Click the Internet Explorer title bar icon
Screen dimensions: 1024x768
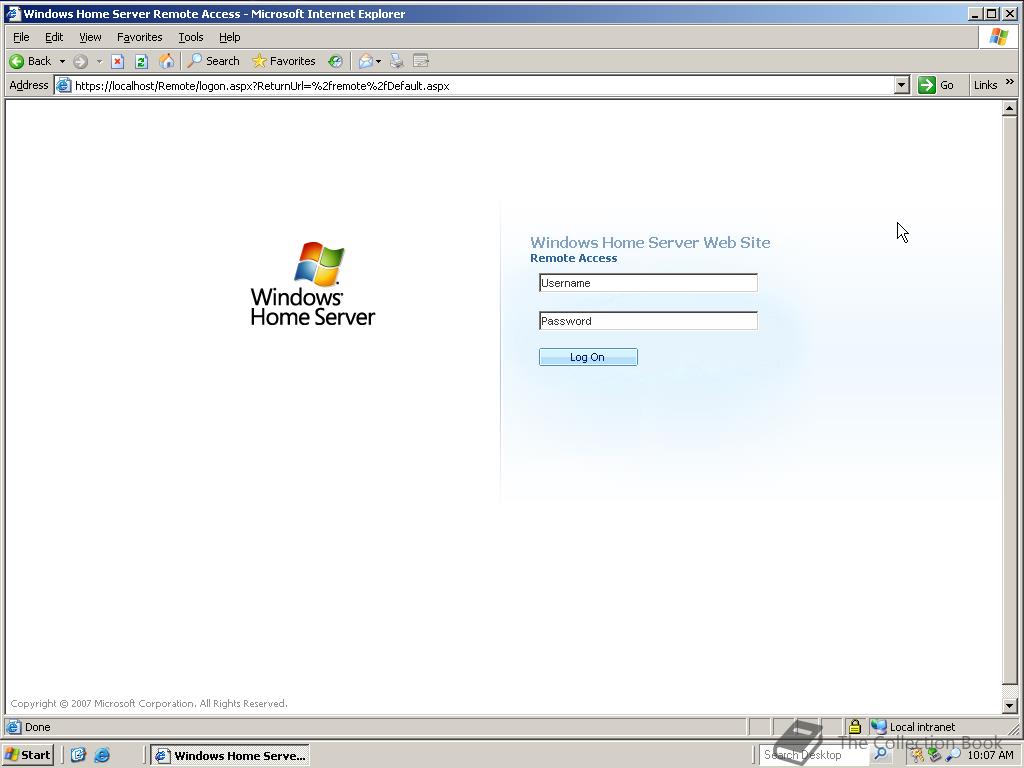(12, 14)
